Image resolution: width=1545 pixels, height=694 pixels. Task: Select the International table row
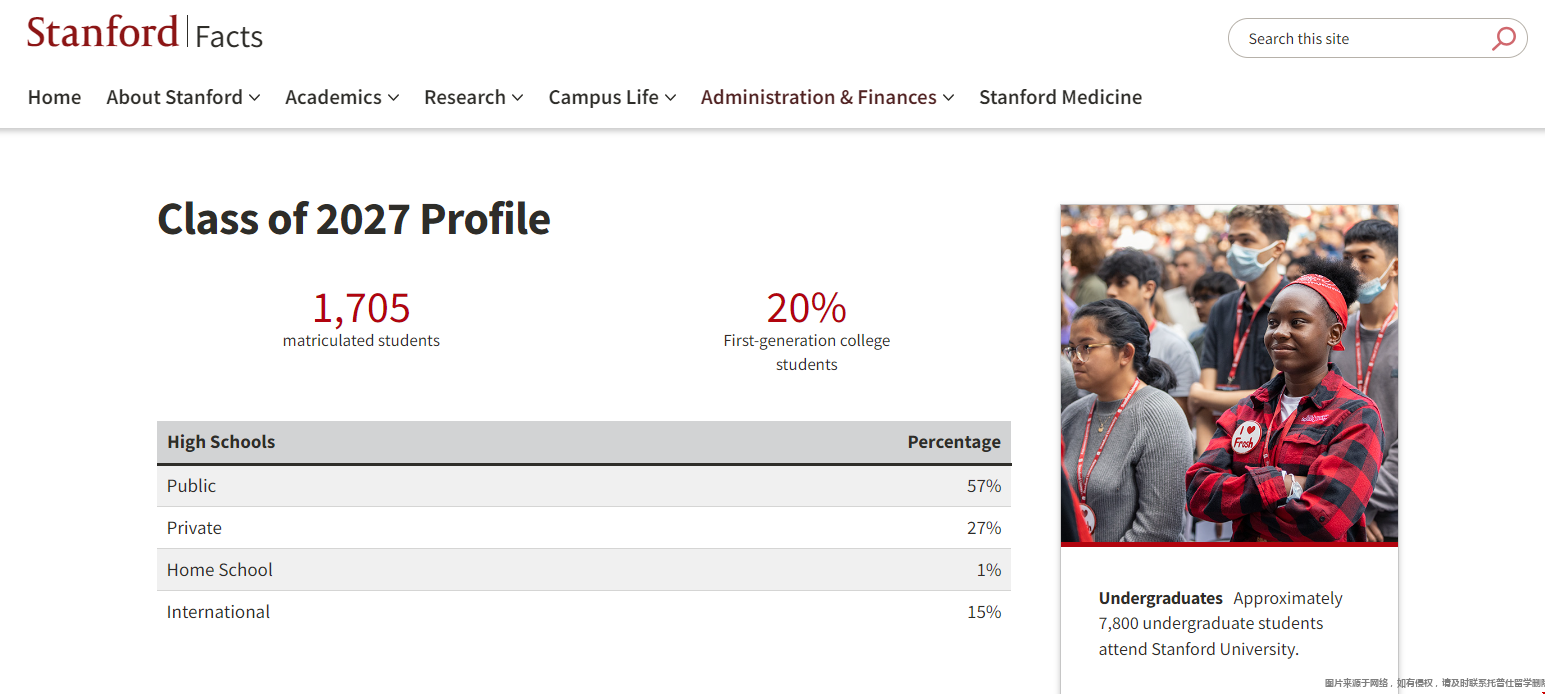click(x=584, y=612)
